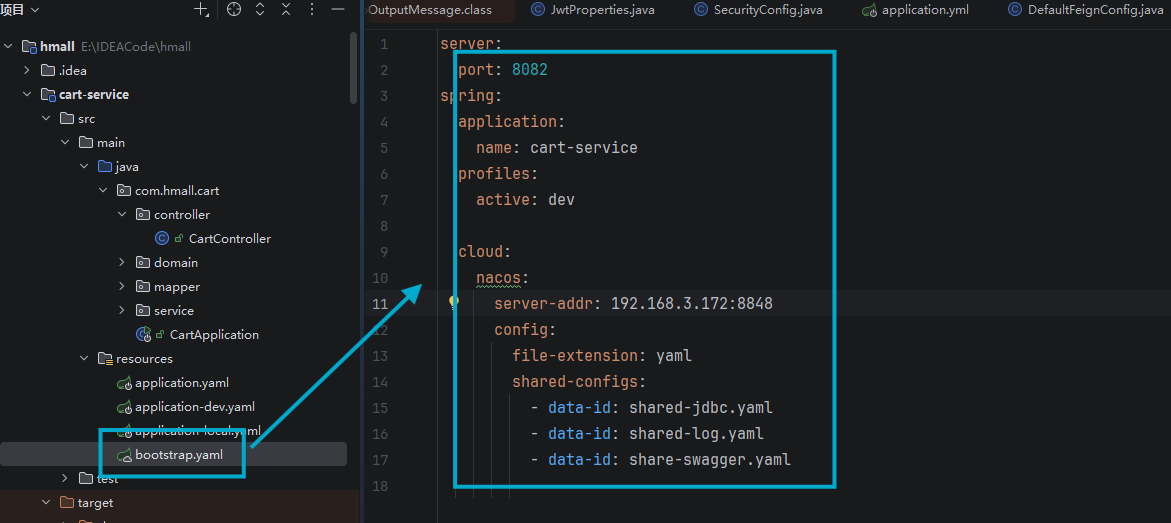Image resolution: width=1171 pixels, height=523 pixels.
Task: Click the lightbulb intention icon on line 11
Action: click(x=453, y=303)
